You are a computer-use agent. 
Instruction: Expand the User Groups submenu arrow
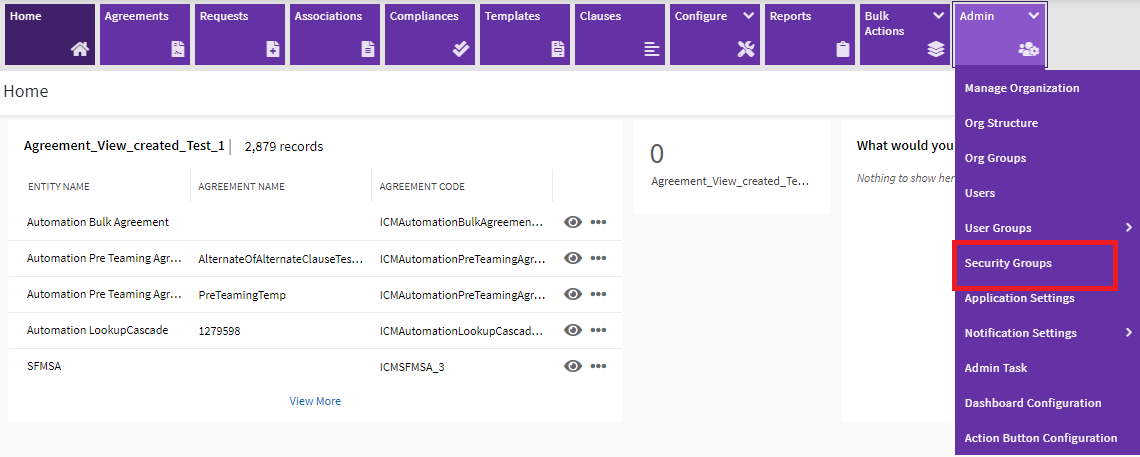tap(1128, 228)
